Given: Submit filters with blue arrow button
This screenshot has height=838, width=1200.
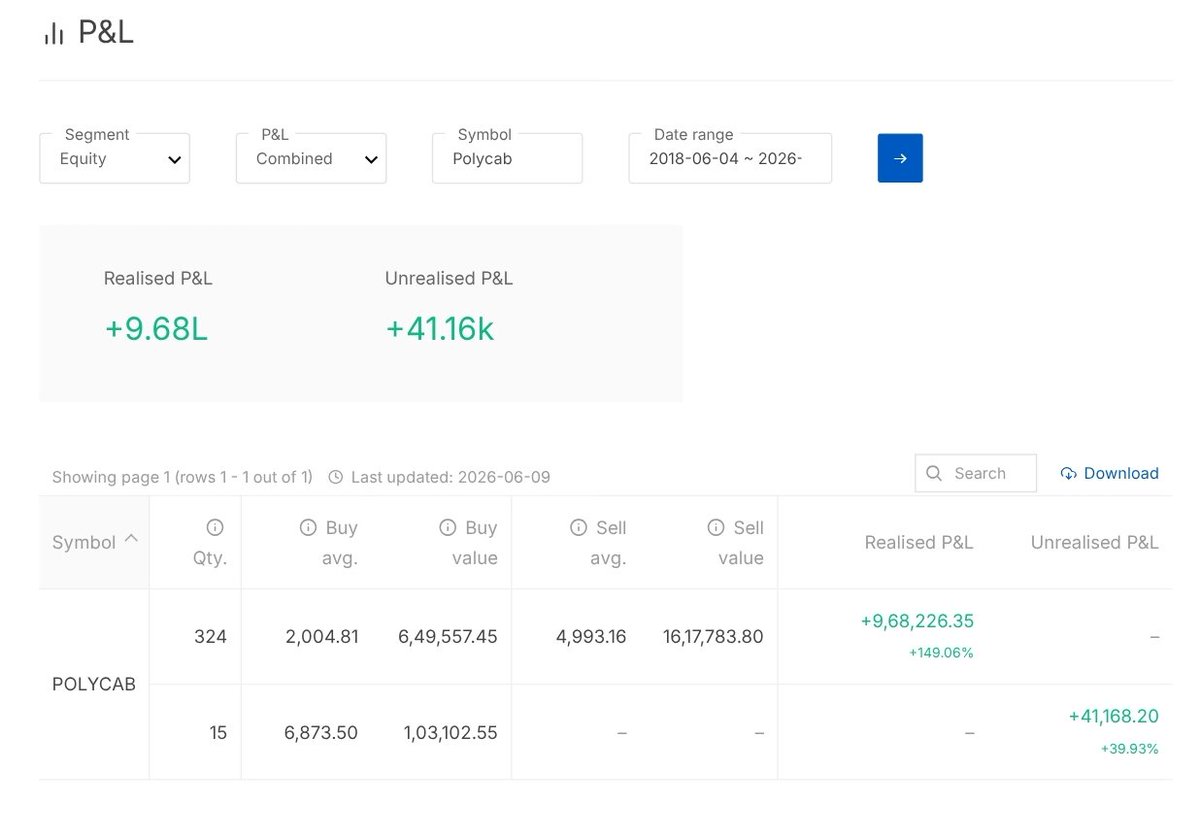Looking at the screenshot, I should (900, 158).
